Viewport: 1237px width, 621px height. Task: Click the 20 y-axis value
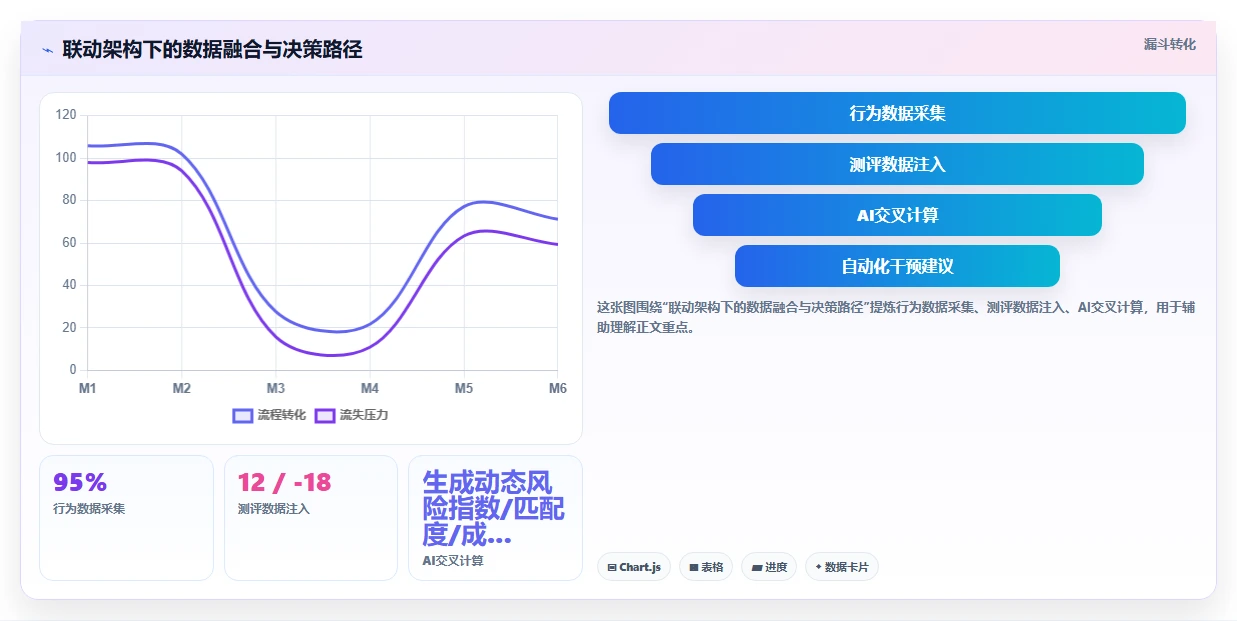click(69, 327)
